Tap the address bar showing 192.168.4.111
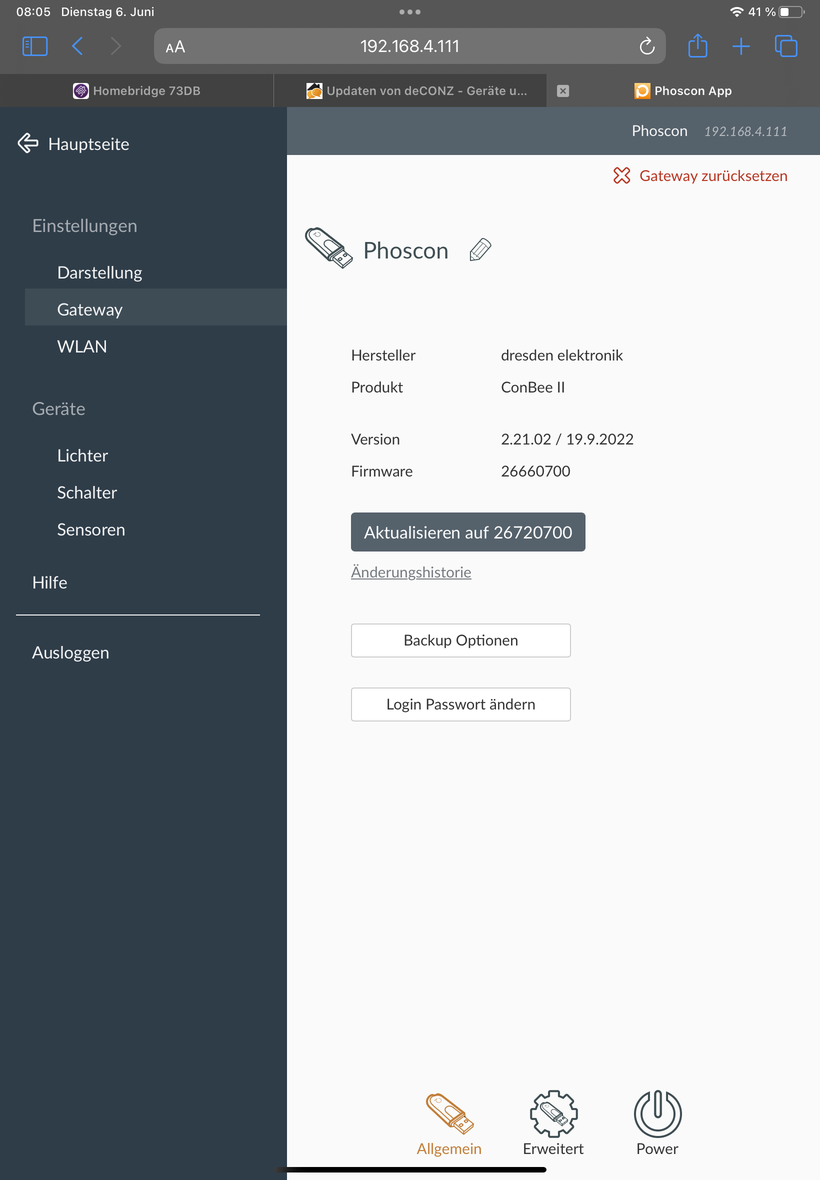The width and height of the screenshot is (820, 1180). [410, 46]
